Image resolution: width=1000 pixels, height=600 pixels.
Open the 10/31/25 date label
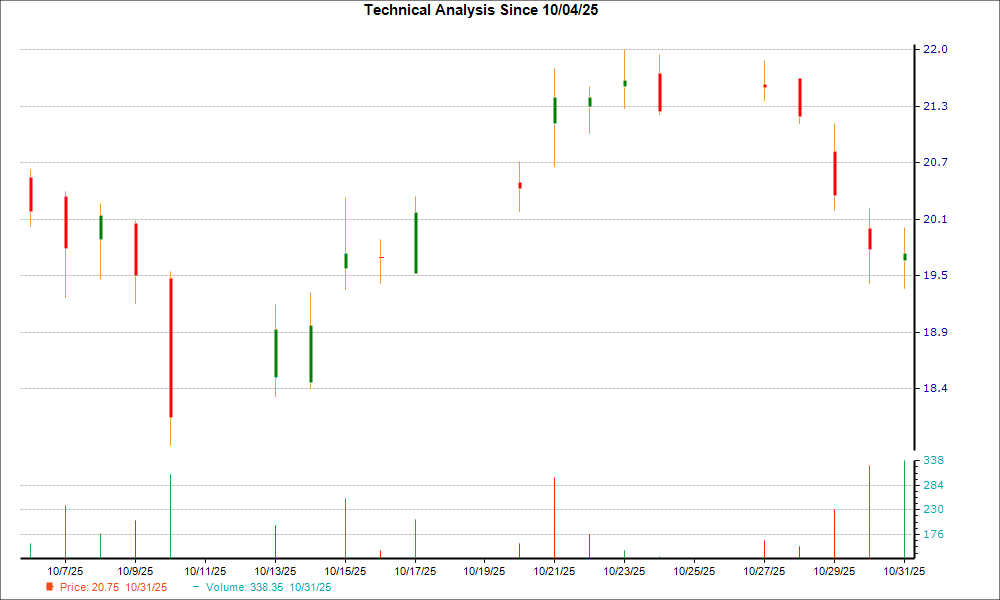pyautogui.click(x=903, y=570)
